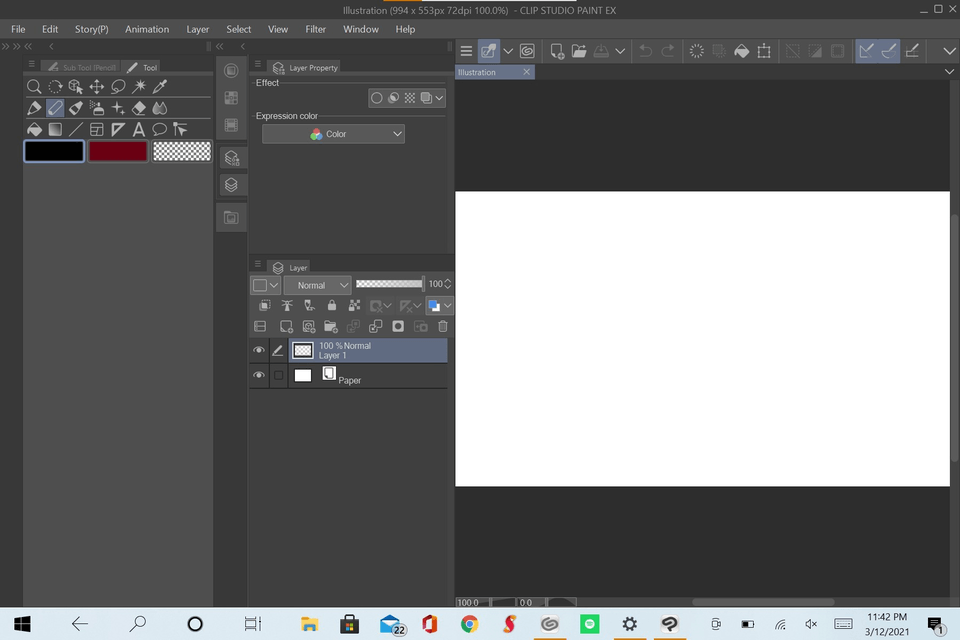Select the Ruler tool

[x=118, y=129]
